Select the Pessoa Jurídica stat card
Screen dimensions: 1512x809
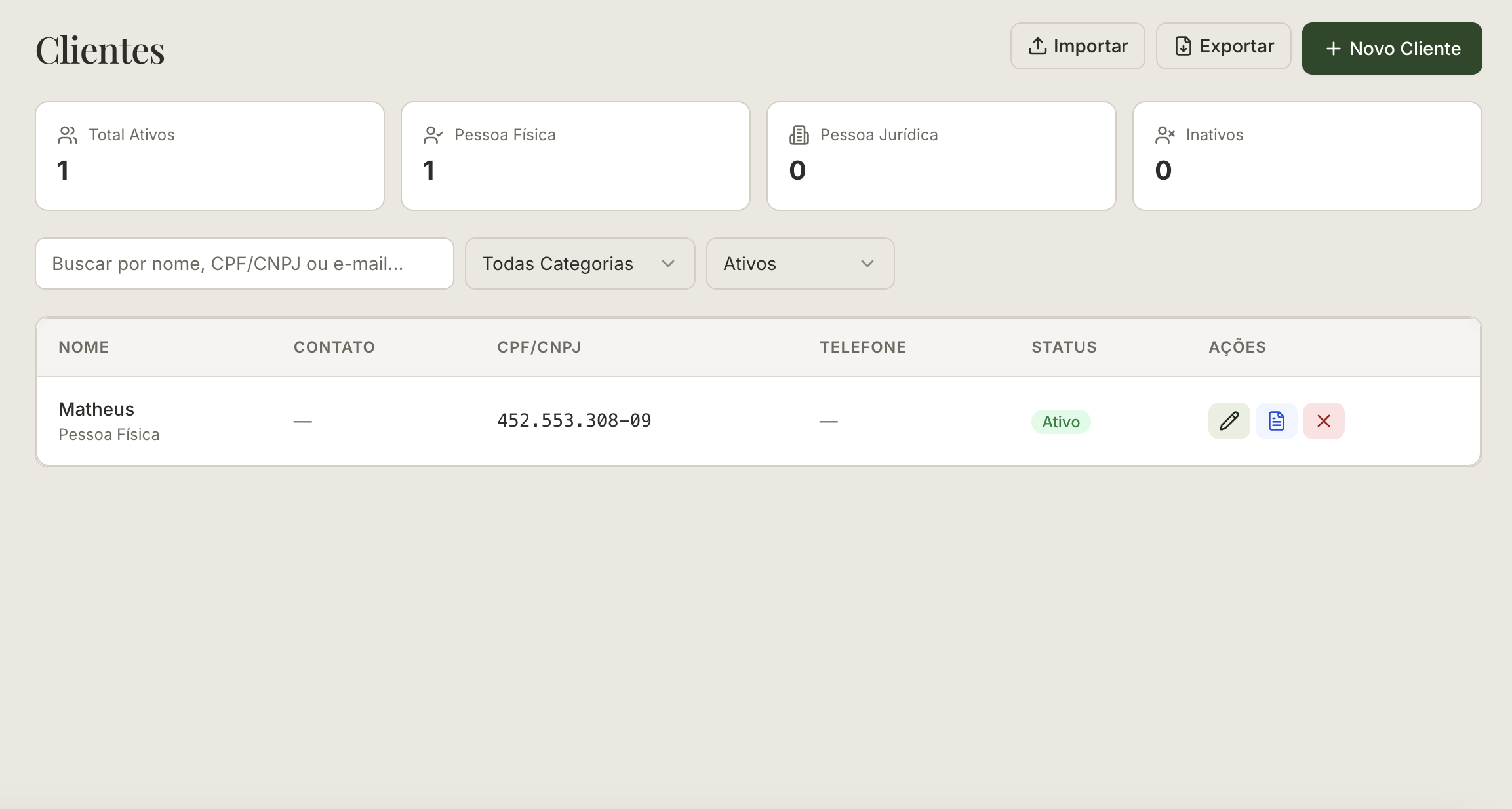point(942,156)
